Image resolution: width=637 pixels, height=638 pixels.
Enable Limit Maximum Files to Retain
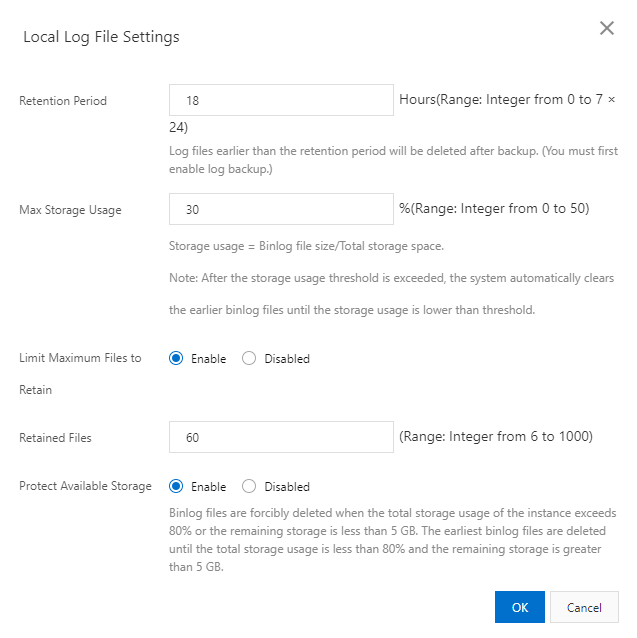tap(177, 358)
